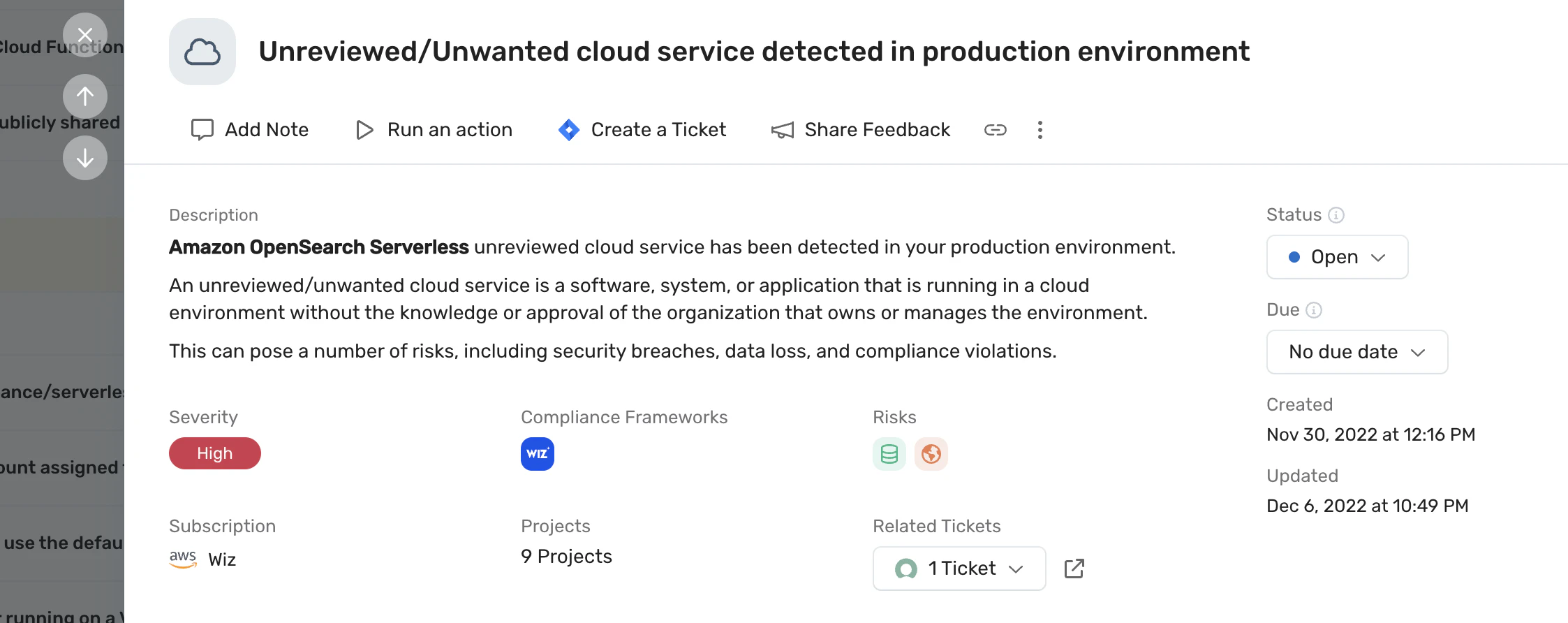Go to next issue with down arrow
The height and width of the screenshot is (623, 1568).
[x=85, y=158]
